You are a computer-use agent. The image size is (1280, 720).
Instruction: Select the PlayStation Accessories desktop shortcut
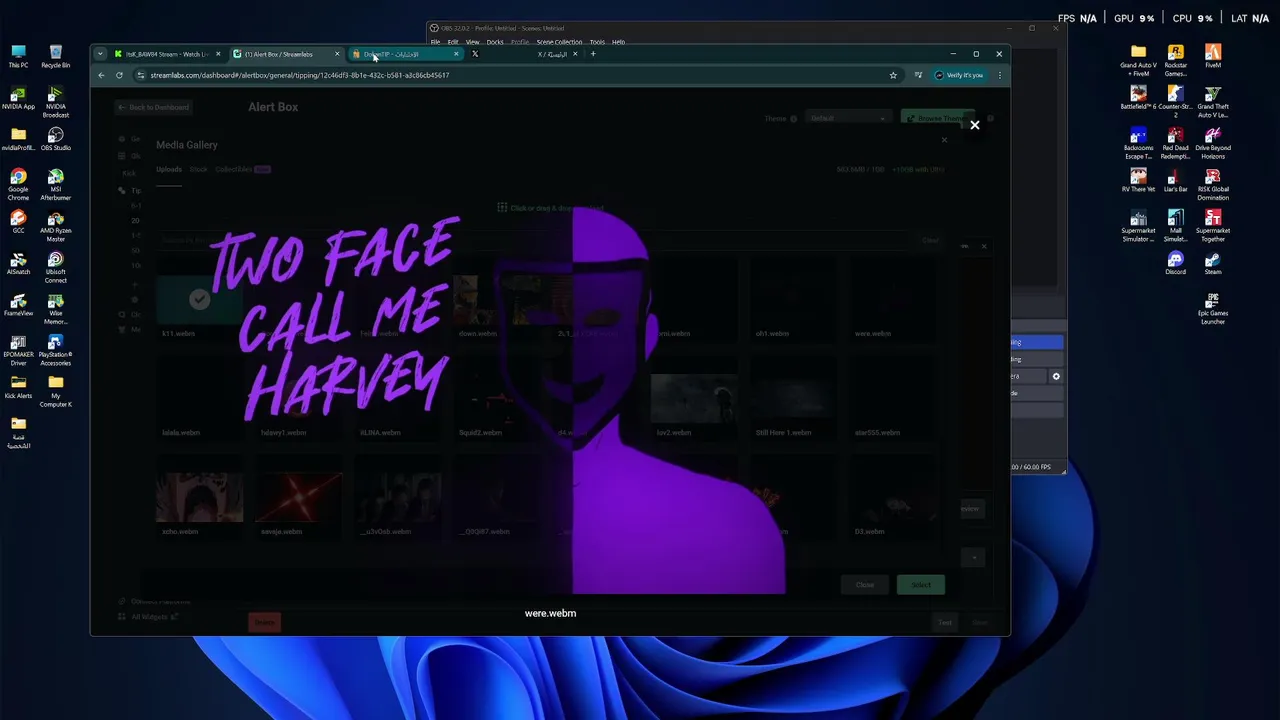tap(56, 350)
